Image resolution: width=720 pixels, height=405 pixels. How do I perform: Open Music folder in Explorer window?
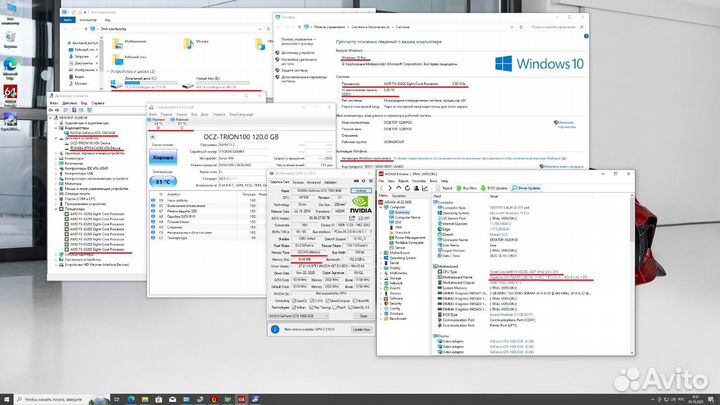(196, 43)
